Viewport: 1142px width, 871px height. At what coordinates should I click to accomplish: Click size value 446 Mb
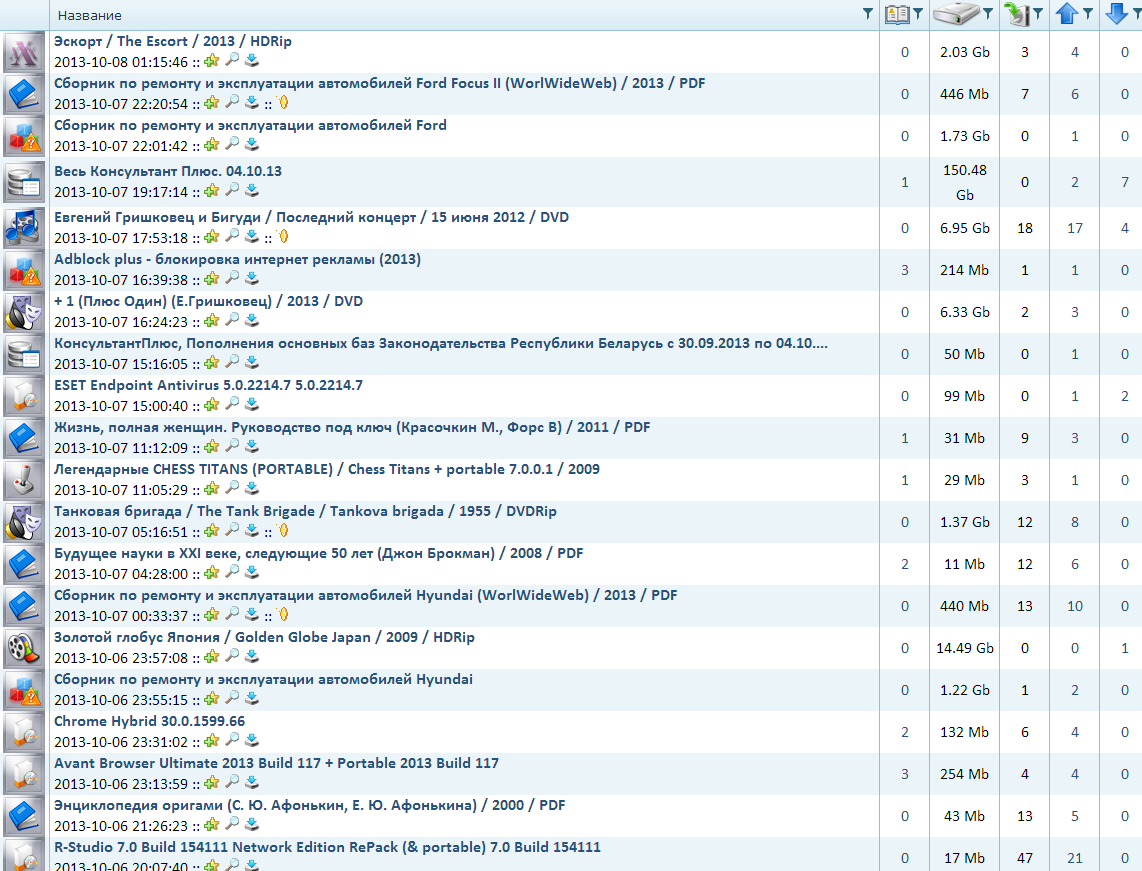(x=964, y=94)
